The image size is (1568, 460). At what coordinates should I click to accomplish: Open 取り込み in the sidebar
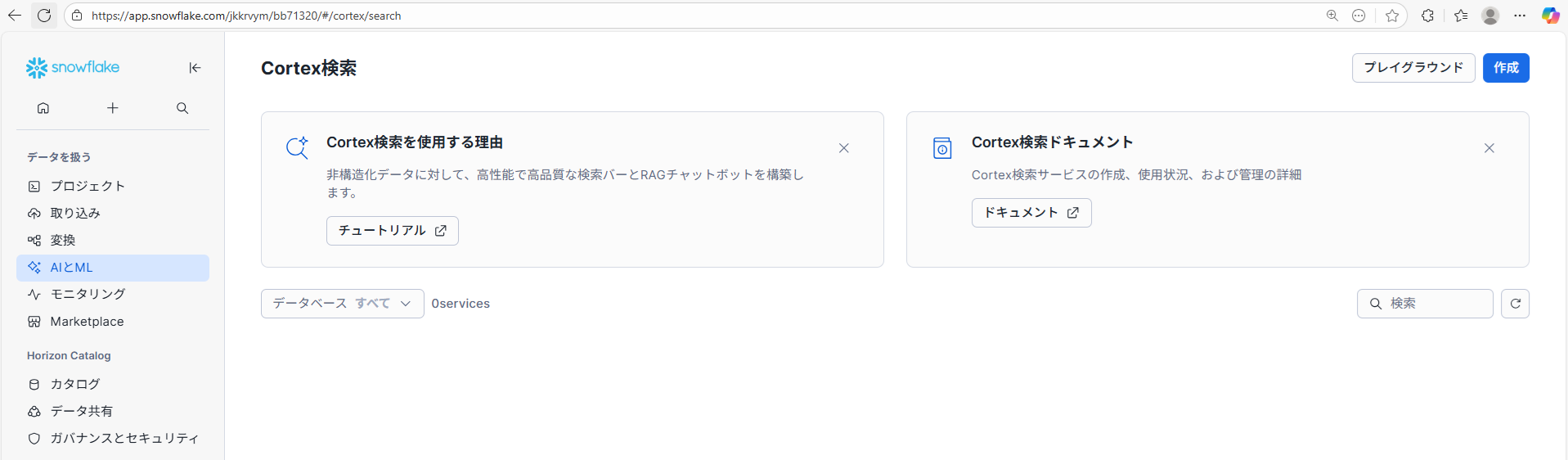(113, 213)
